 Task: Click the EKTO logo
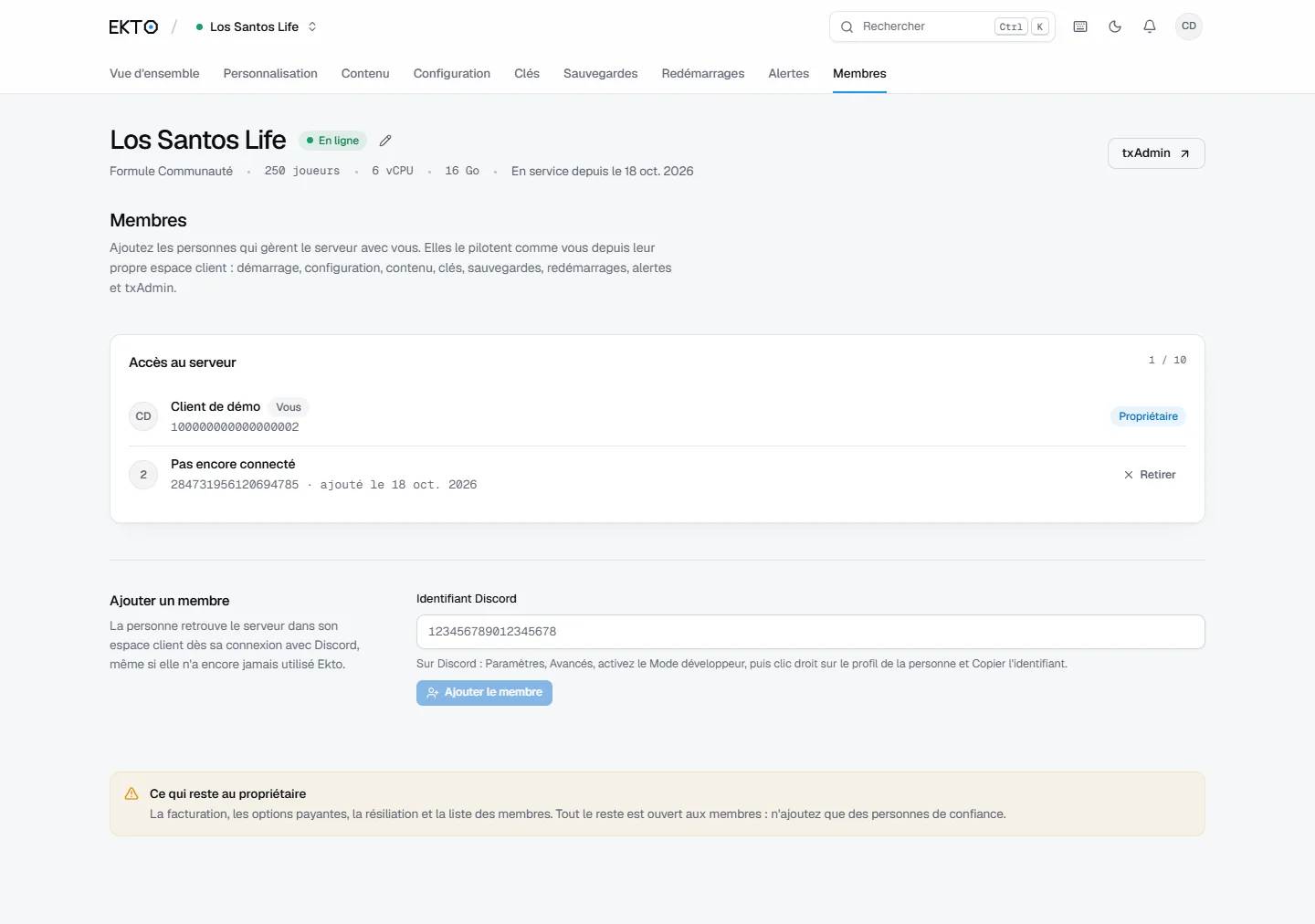(133, 27)
